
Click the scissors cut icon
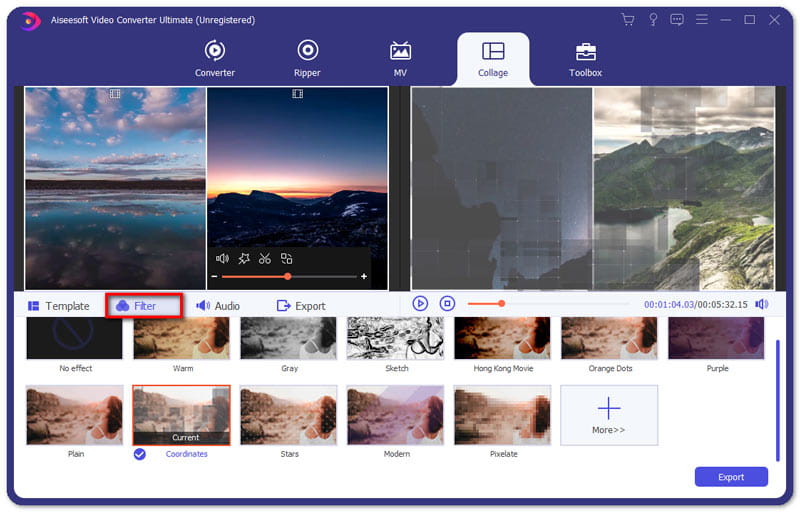(x=264, y=259)
